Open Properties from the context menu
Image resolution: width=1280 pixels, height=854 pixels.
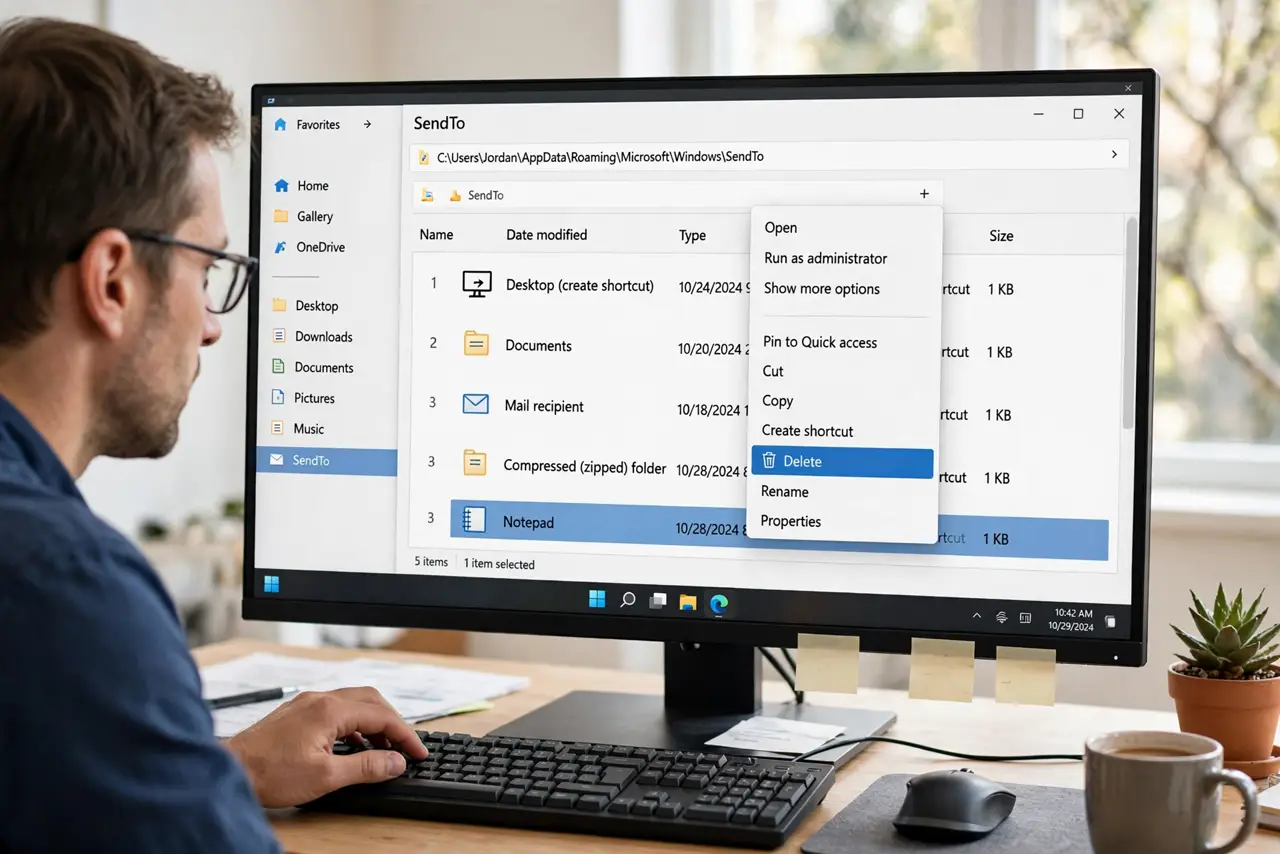[790, 522]
